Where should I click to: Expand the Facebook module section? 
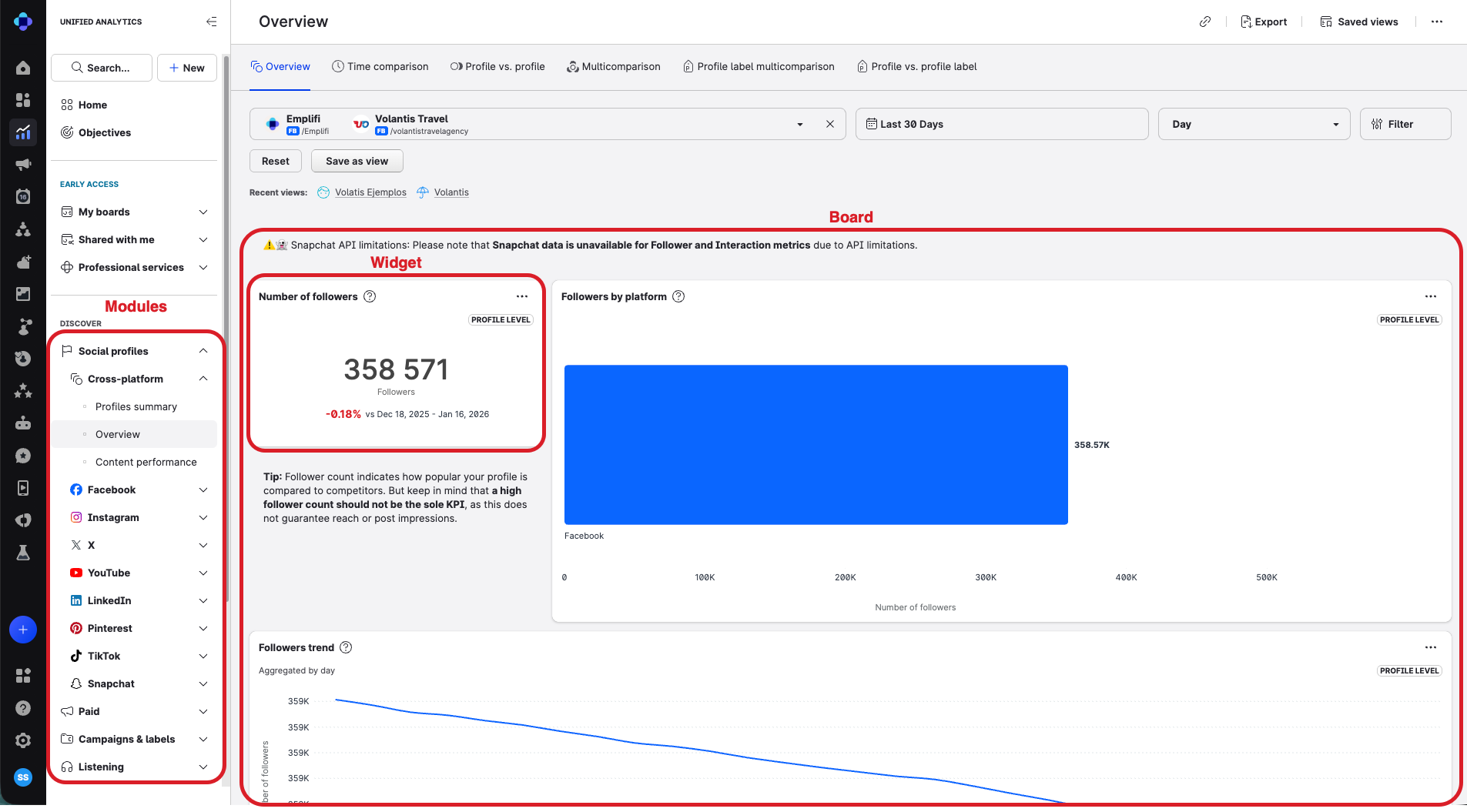[203, 490]
